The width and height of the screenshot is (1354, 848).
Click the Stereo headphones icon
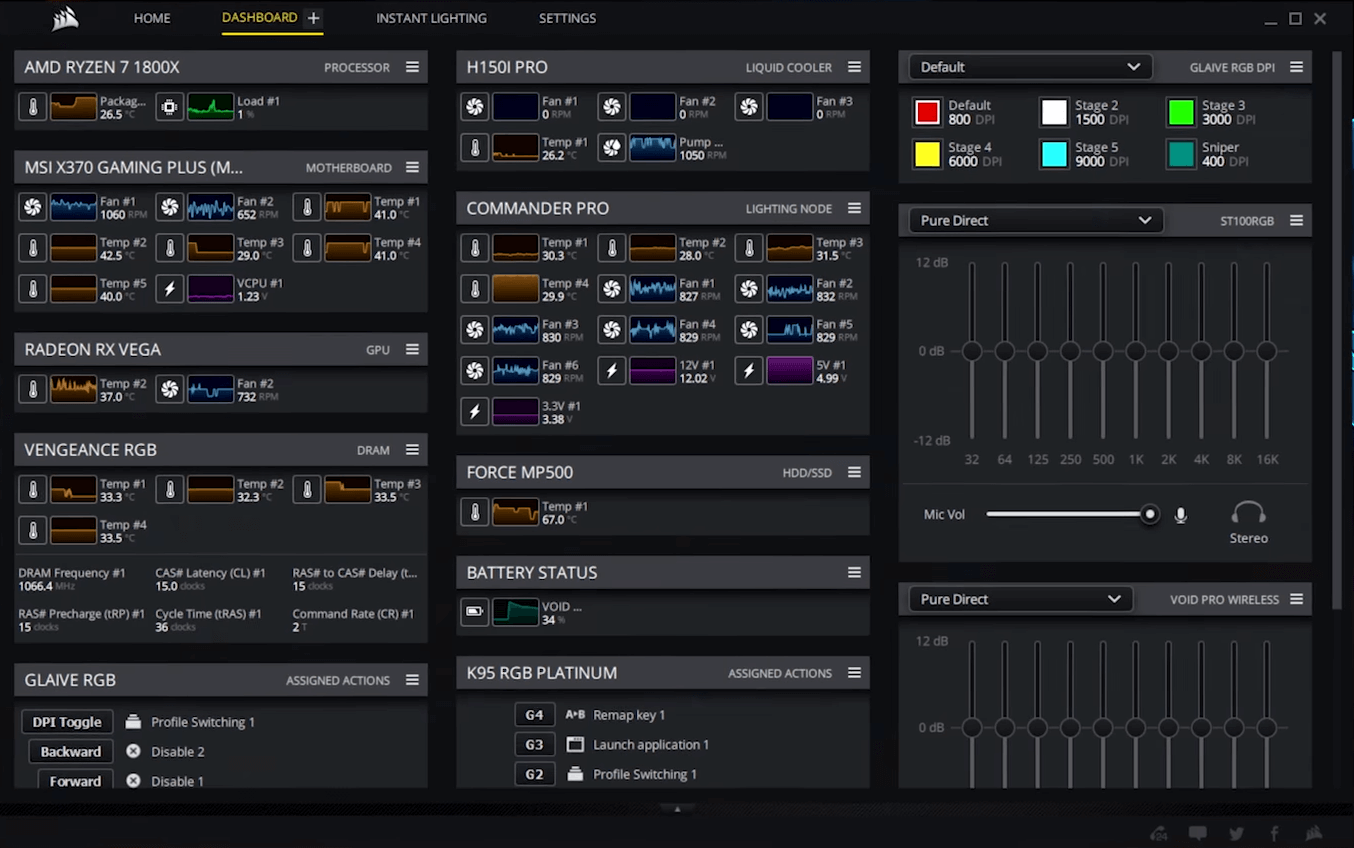tap(1248, 514)
